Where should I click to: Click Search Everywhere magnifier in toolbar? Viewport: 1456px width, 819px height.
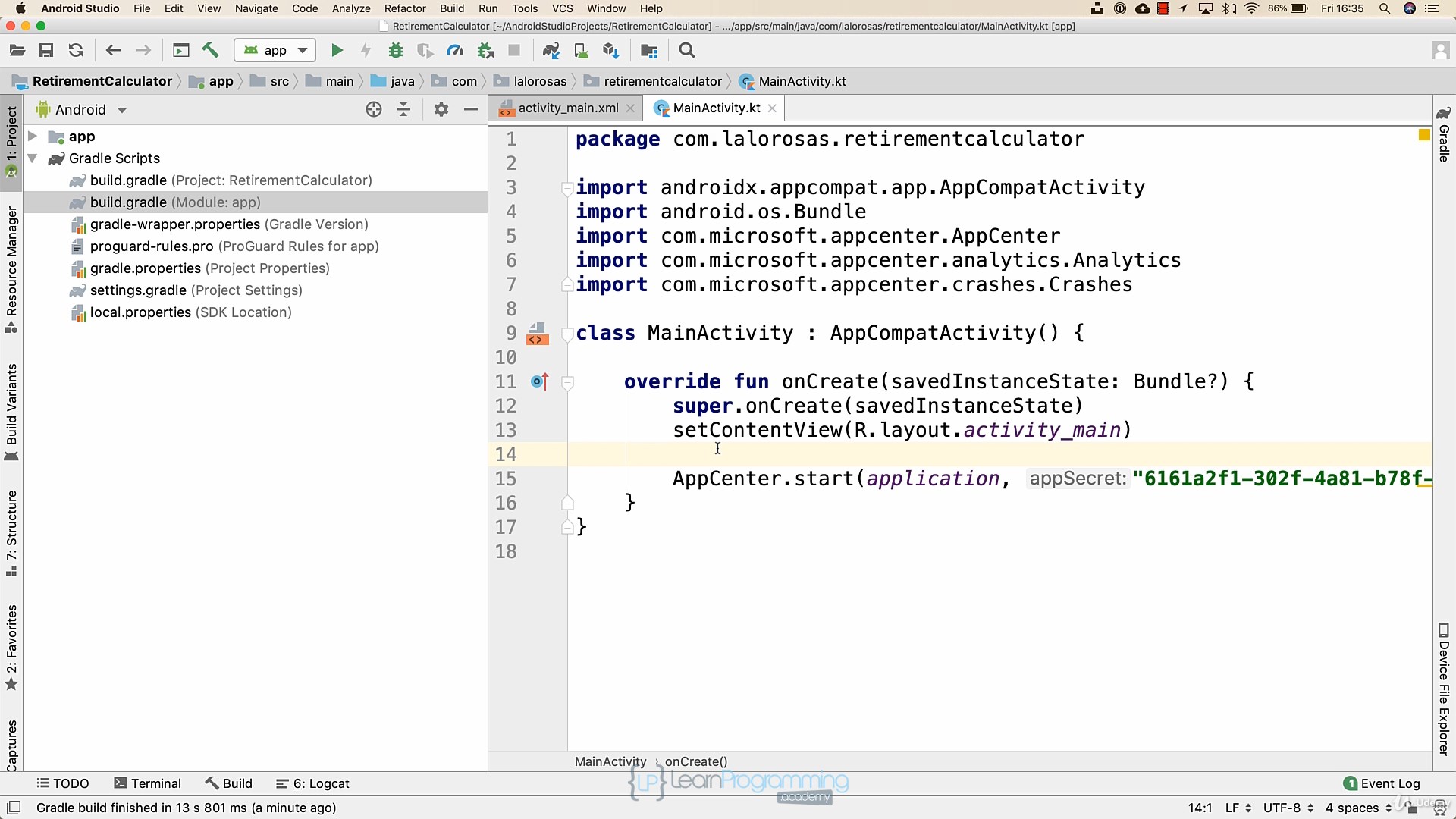687,51
